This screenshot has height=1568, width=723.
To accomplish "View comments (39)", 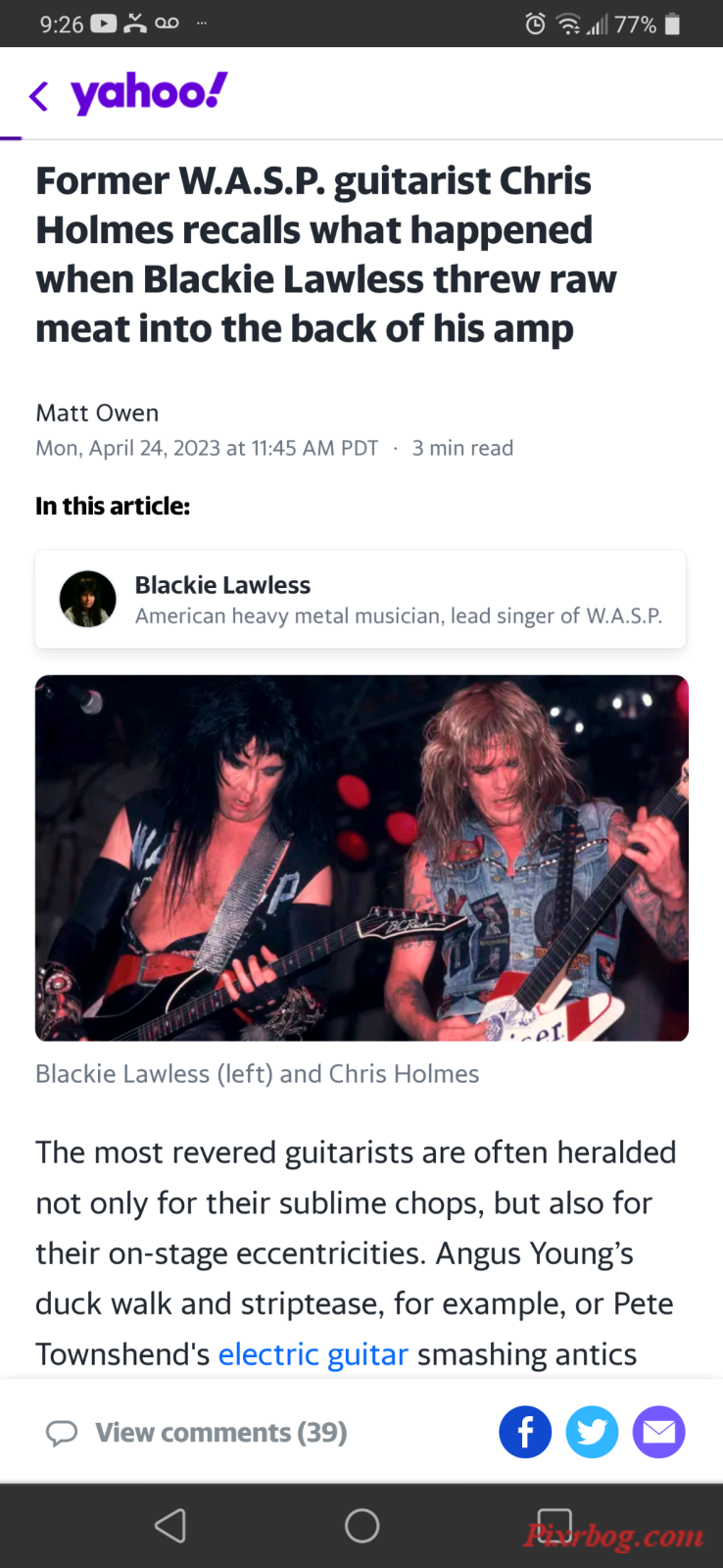I will [x=221, y=1433].
